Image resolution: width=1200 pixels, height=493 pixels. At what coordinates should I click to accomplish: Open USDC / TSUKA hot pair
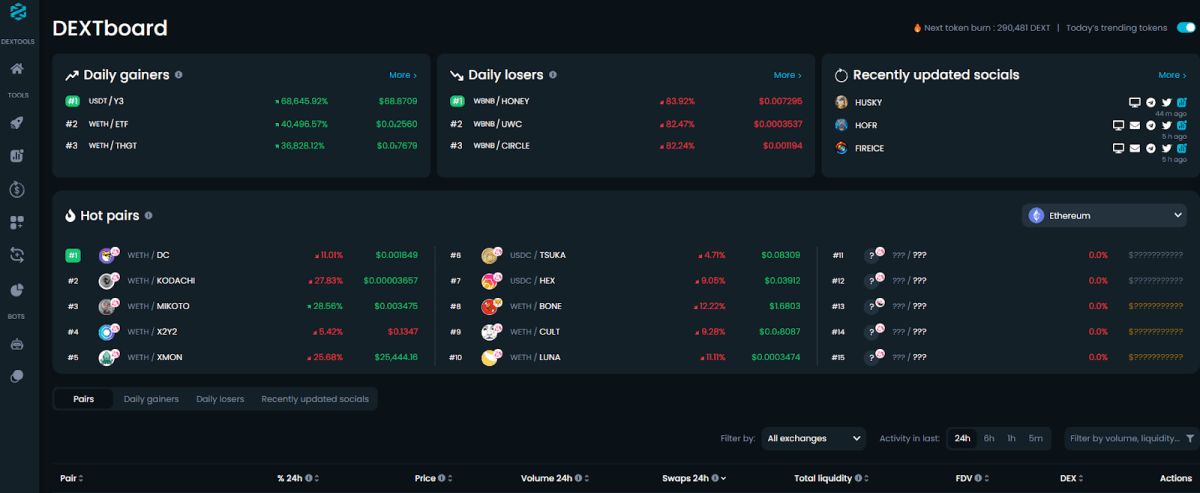537,255
